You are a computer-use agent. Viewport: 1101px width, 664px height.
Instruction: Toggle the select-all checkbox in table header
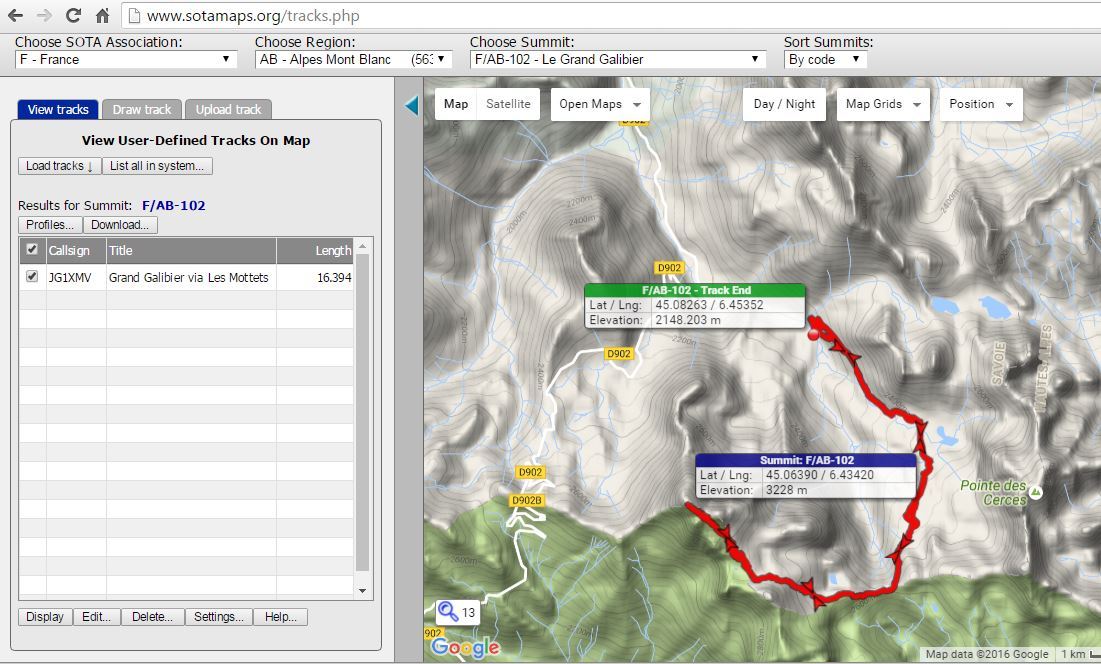click(32, 249)
